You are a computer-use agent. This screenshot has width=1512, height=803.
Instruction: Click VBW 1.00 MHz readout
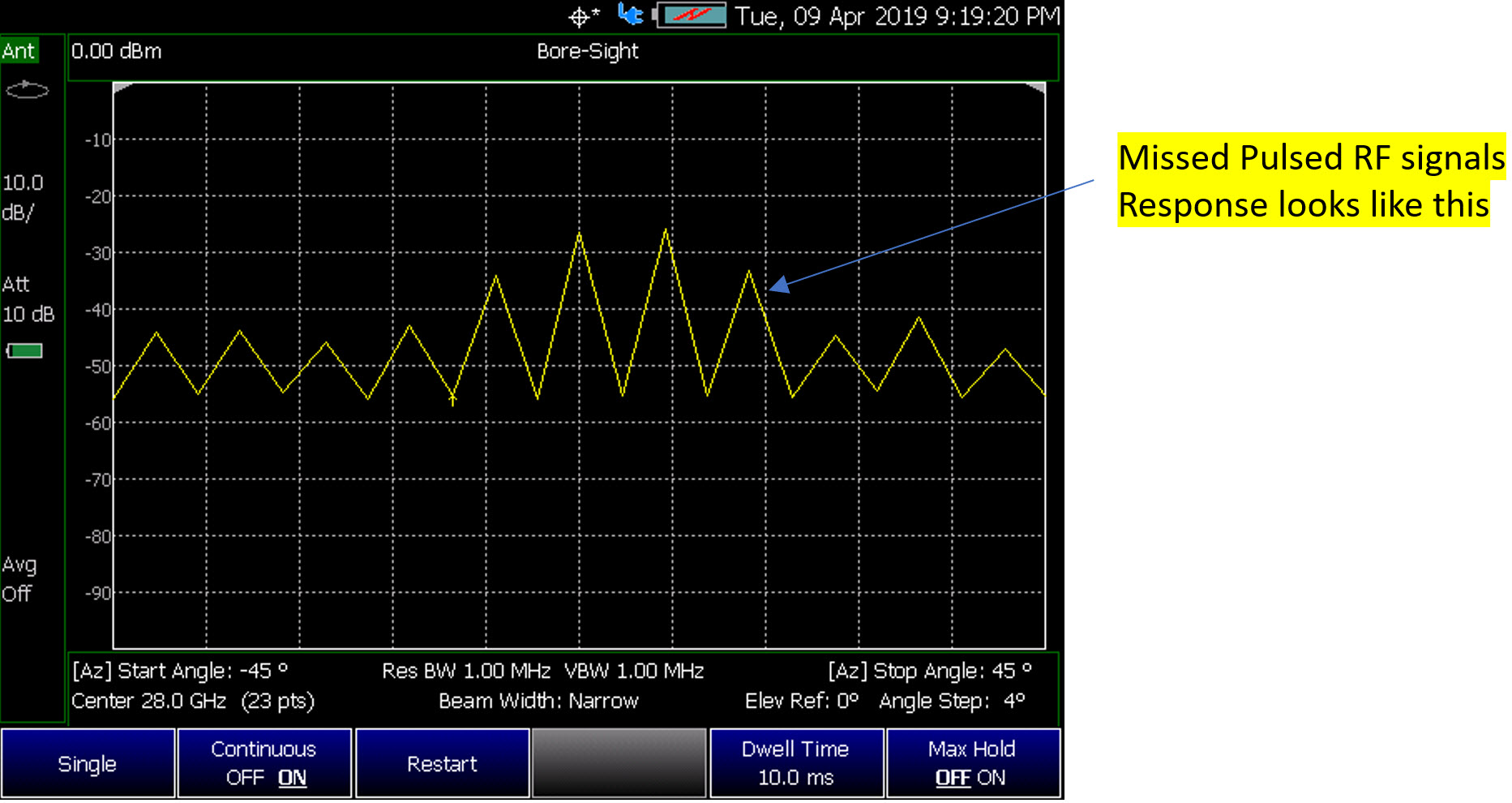click(x=634, y=672)
